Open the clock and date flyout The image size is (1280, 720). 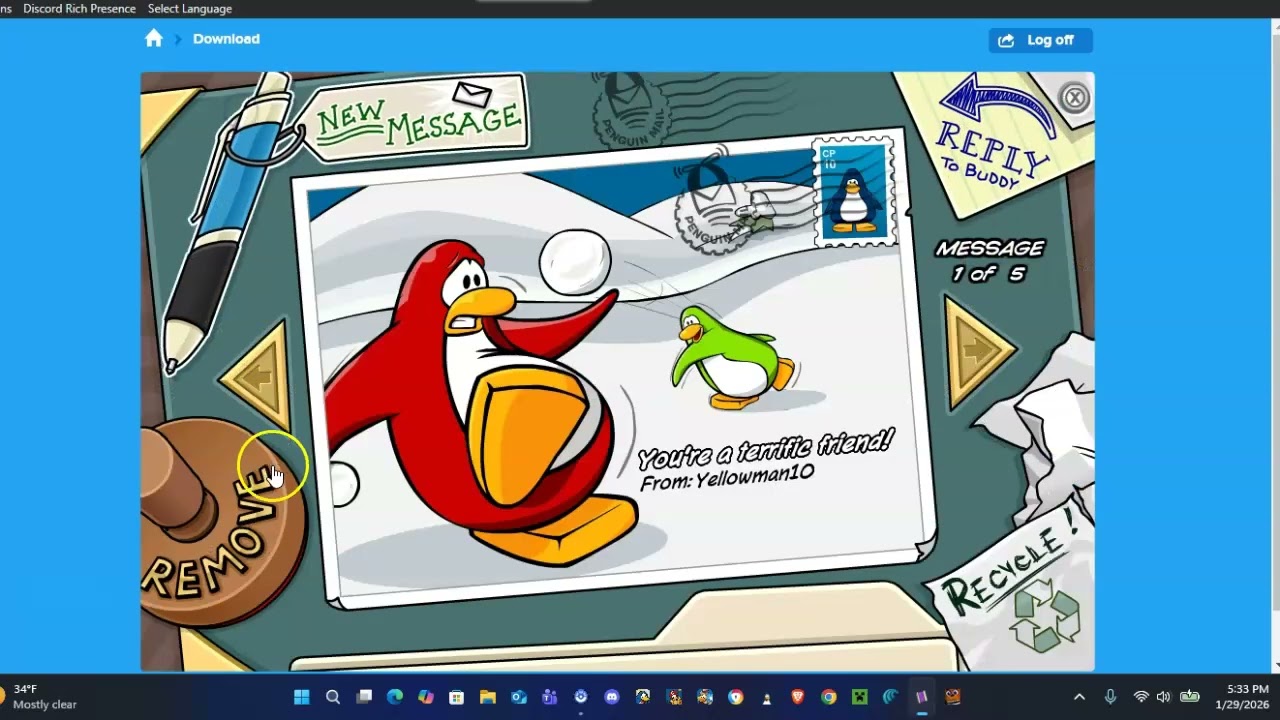(x=1242, y=697)
